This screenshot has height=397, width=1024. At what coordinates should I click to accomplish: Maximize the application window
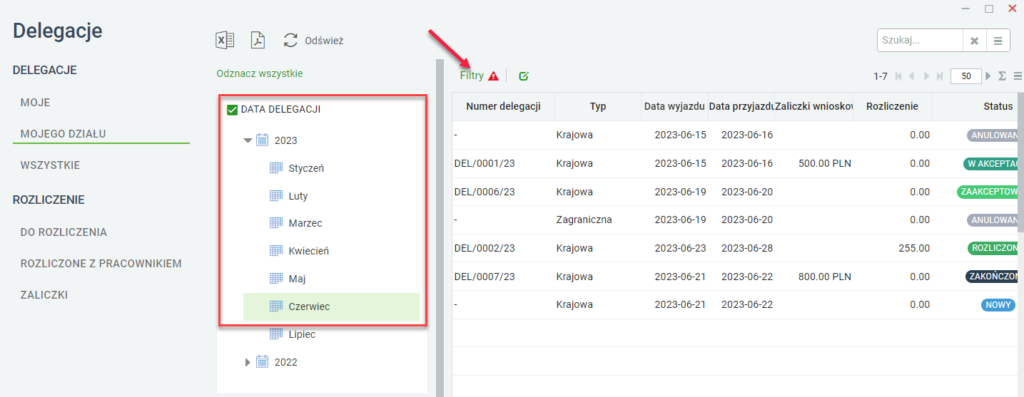989,8
